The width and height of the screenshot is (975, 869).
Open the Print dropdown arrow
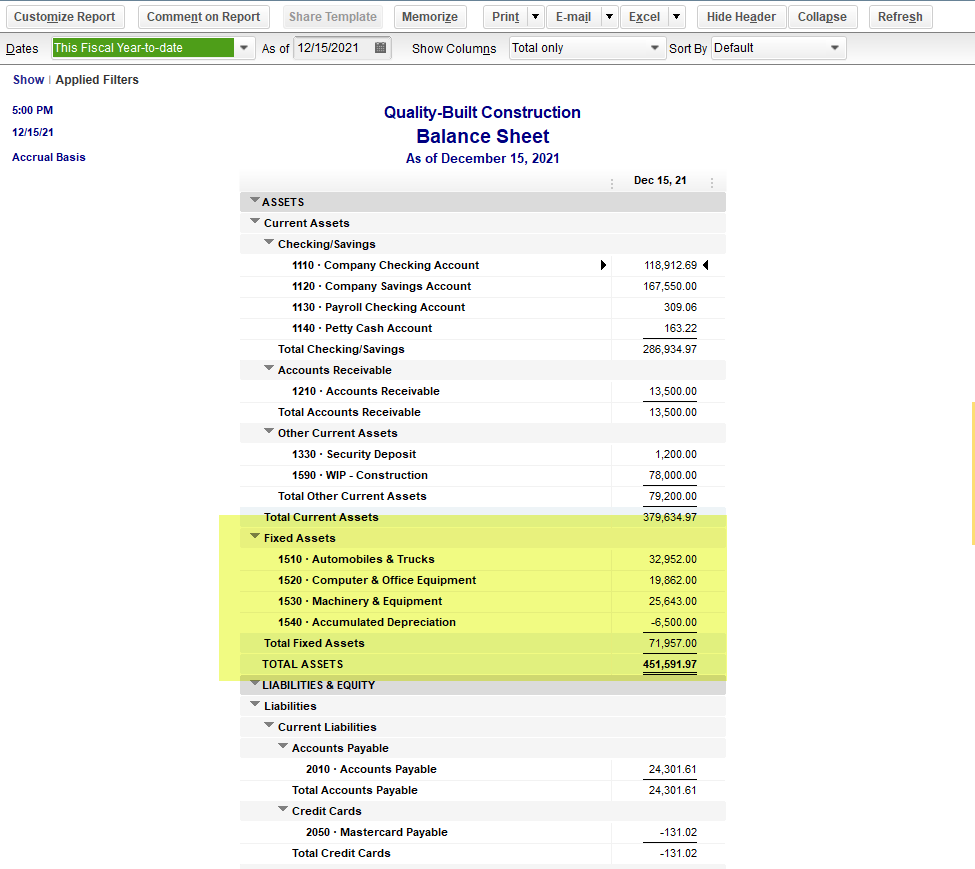pyautogui.click(x=535, y=17)
